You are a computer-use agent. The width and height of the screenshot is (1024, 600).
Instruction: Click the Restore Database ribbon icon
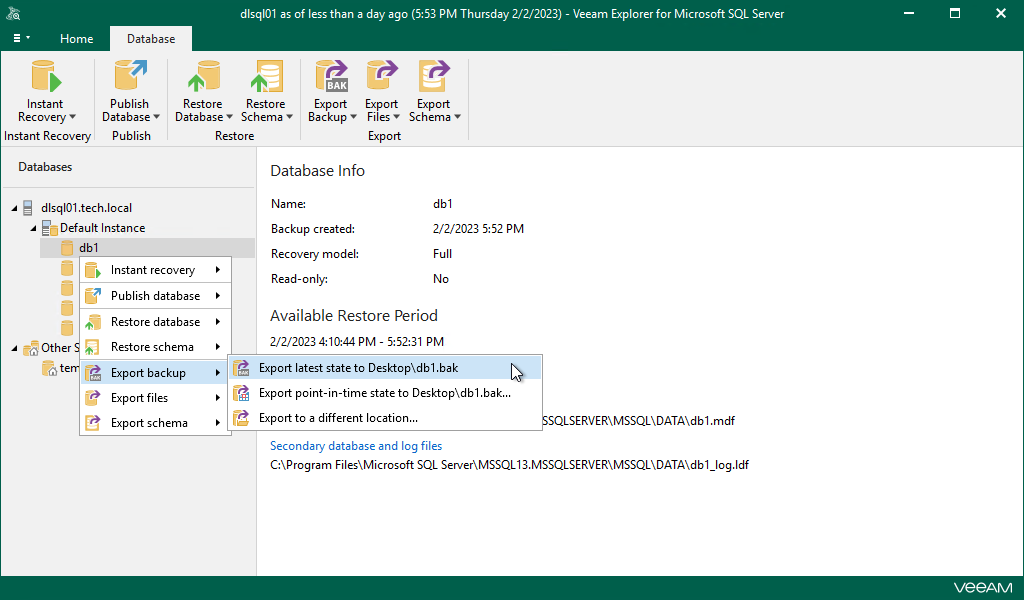click(x=203, y=76)
